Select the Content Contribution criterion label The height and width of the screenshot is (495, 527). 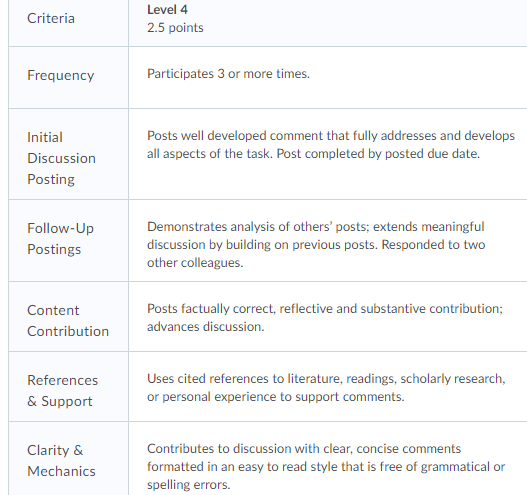tap(68, 321)
